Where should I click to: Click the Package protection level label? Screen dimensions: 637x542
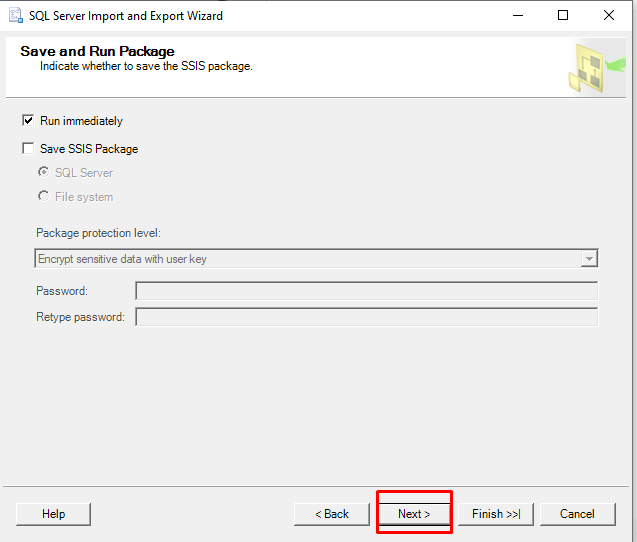pos(98,233)
